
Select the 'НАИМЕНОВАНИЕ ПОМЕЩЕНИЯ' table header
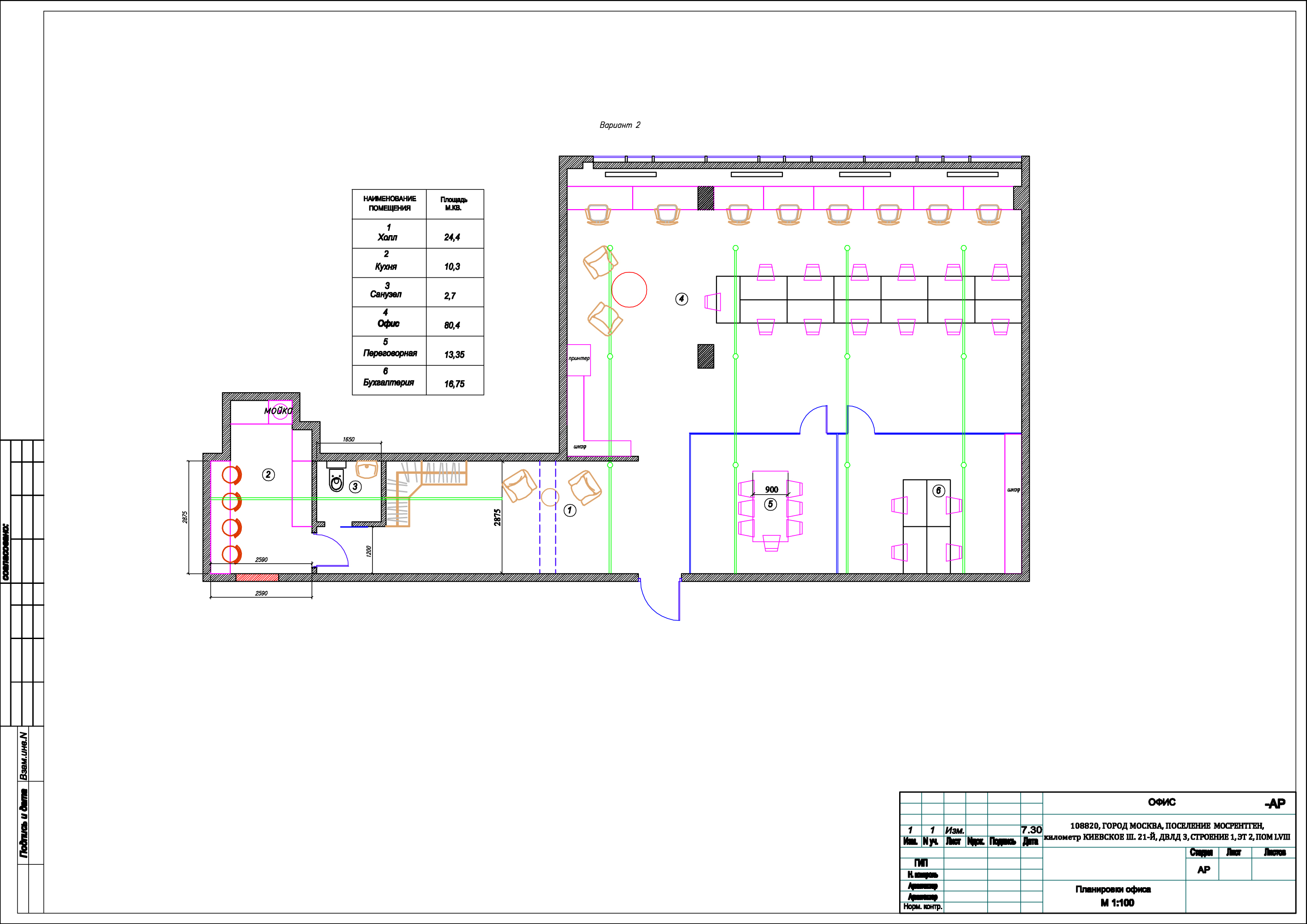click(x=389, y=204)
